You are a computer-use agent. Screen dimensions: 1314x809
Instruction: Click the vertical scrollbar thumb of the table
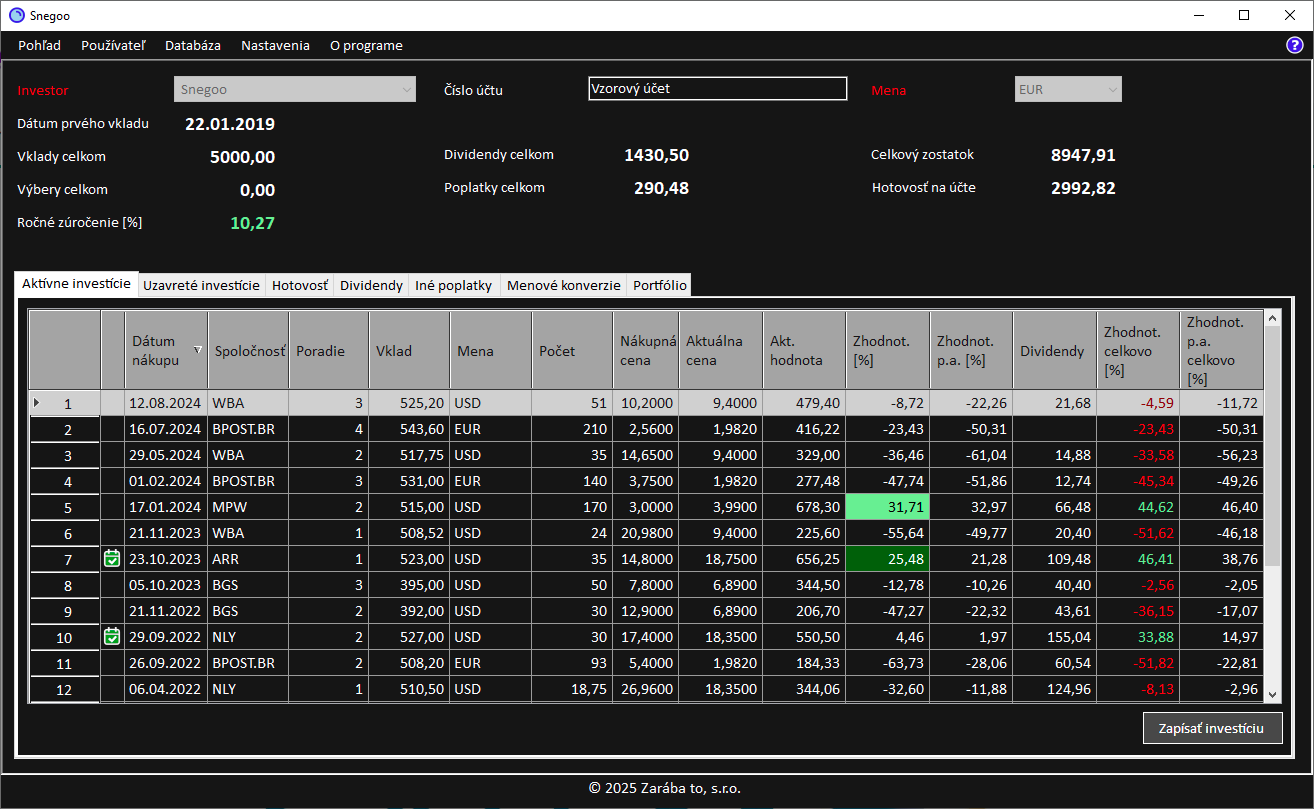(x=1273, y=446)
